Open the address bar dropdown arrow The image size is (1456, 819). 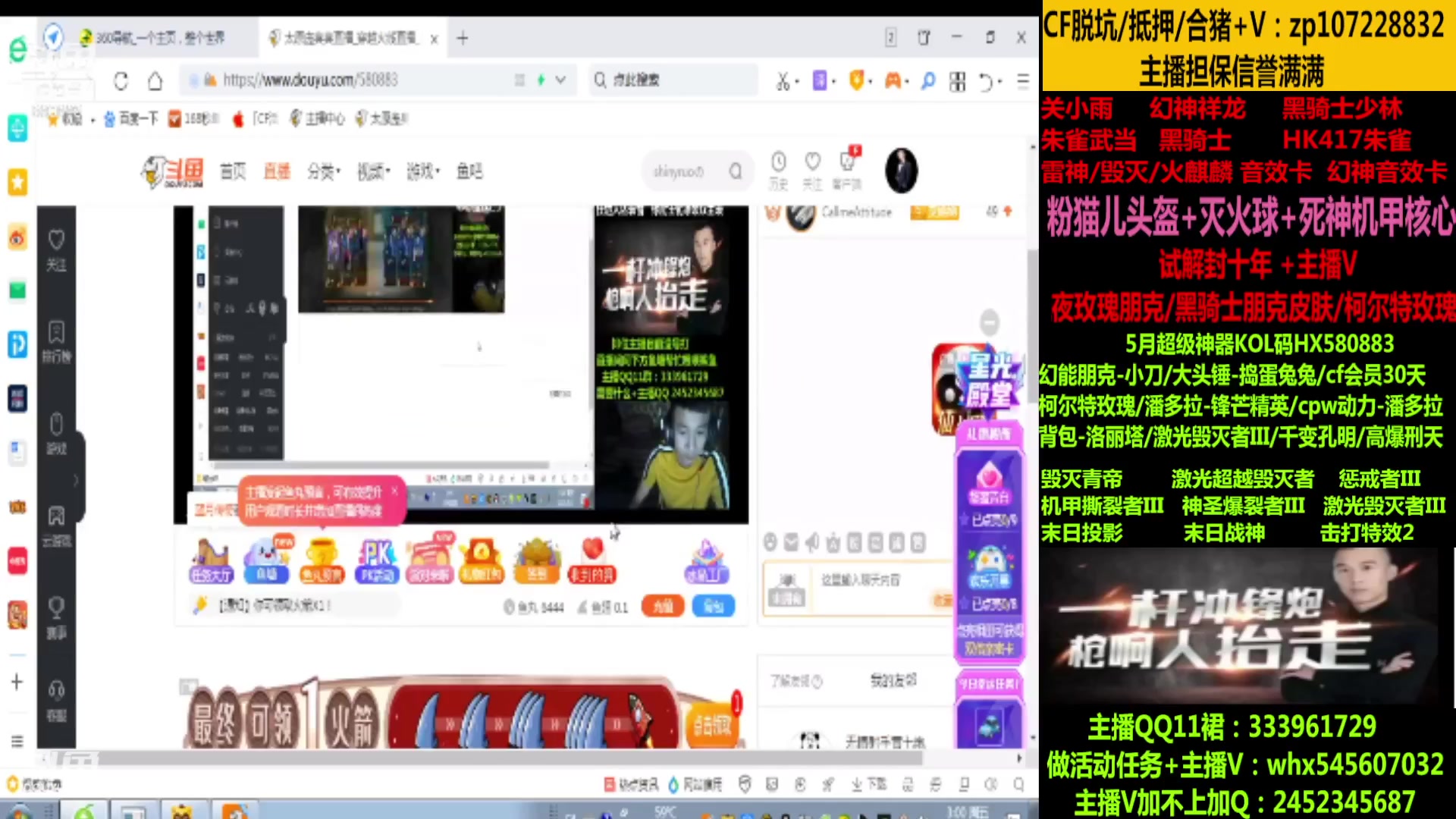(x=561, y=80)
